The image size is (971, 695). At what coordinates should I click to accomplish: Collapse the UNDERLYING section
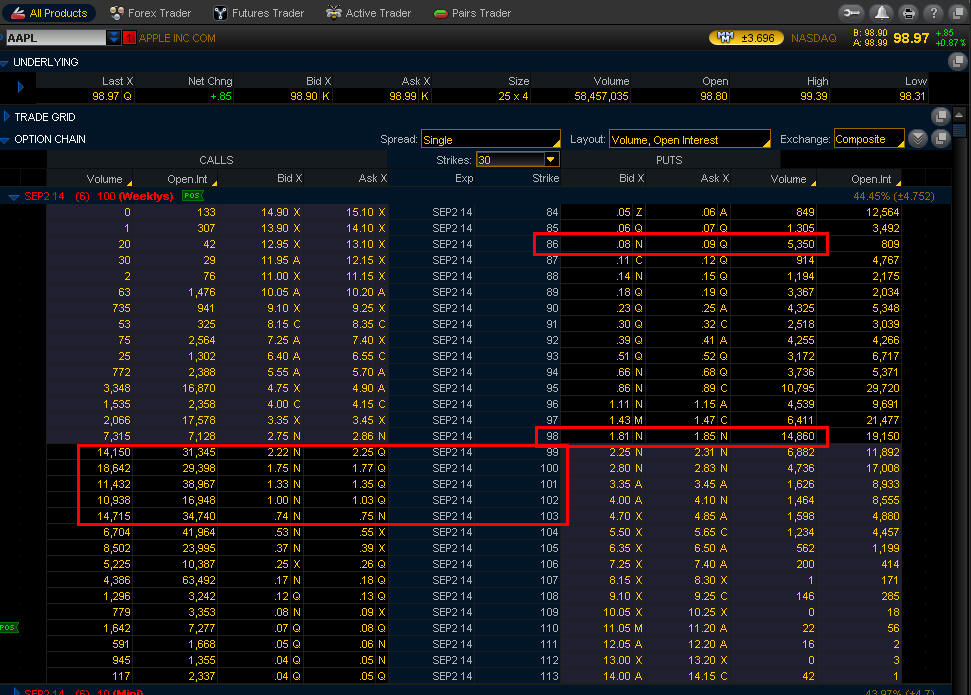6,62
